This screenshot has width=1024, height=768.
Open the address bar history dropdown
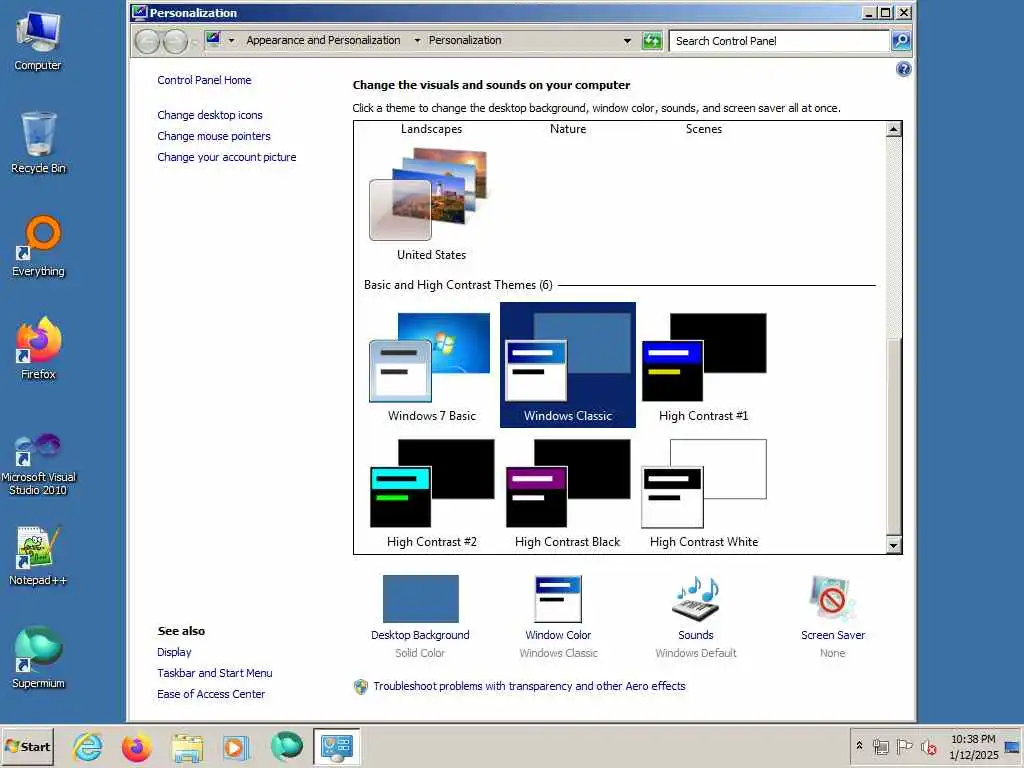(627, 40)
